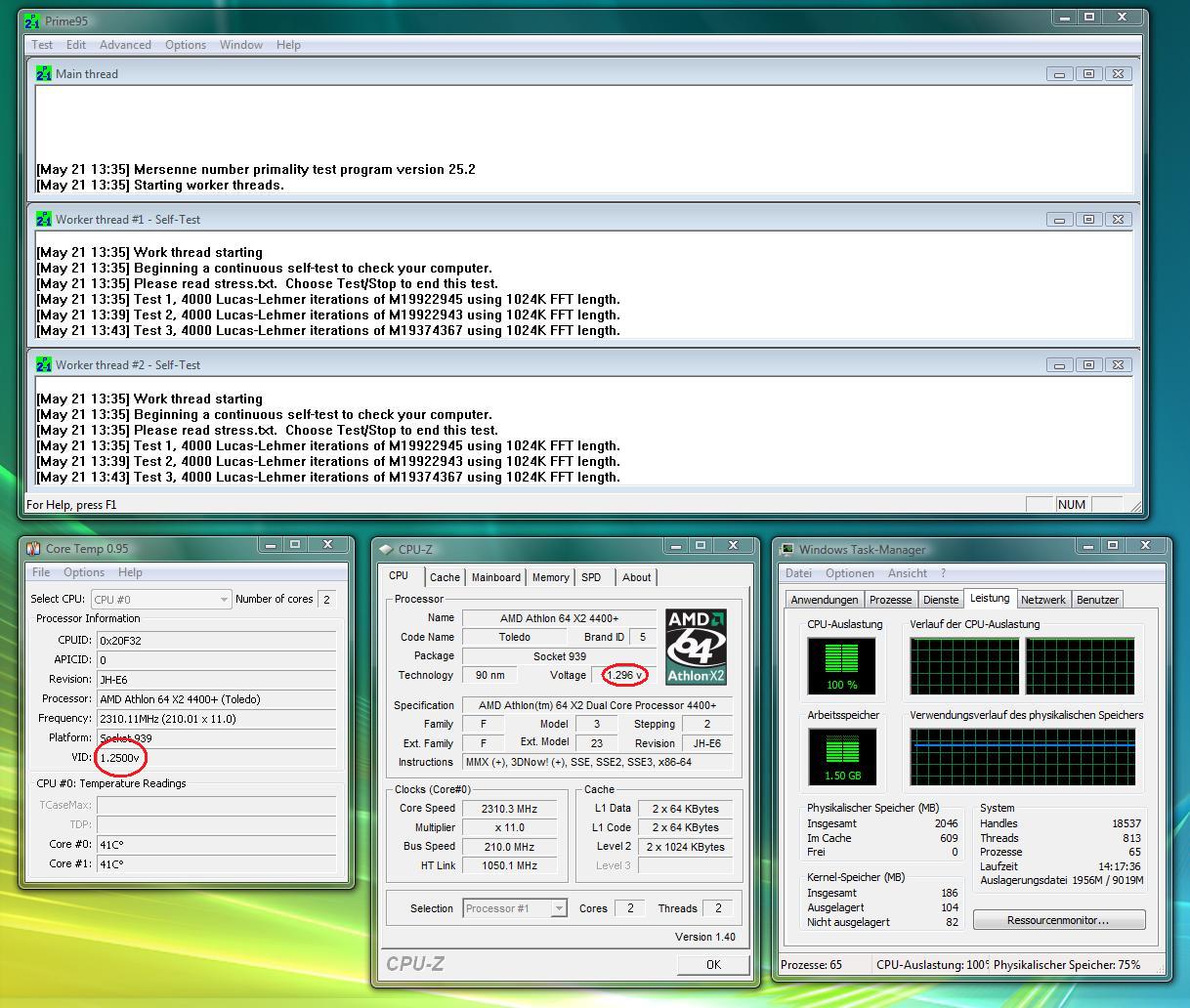Open the Processor Selection dropdown in CPU-Z

click(x=515, y=908)
